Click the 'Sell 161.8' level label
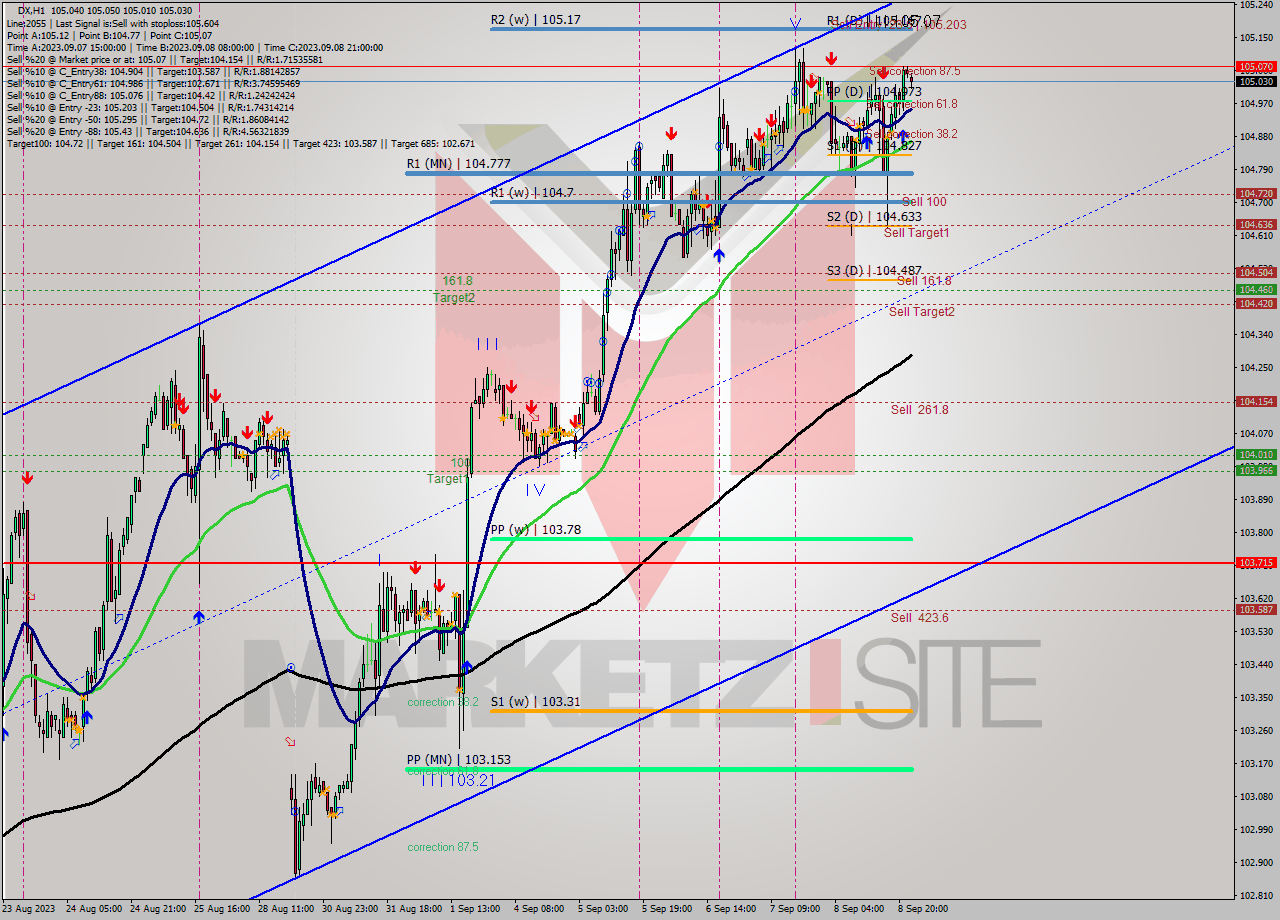The image size is (1280, 920). pyautogui.click(x=924, y=281)
